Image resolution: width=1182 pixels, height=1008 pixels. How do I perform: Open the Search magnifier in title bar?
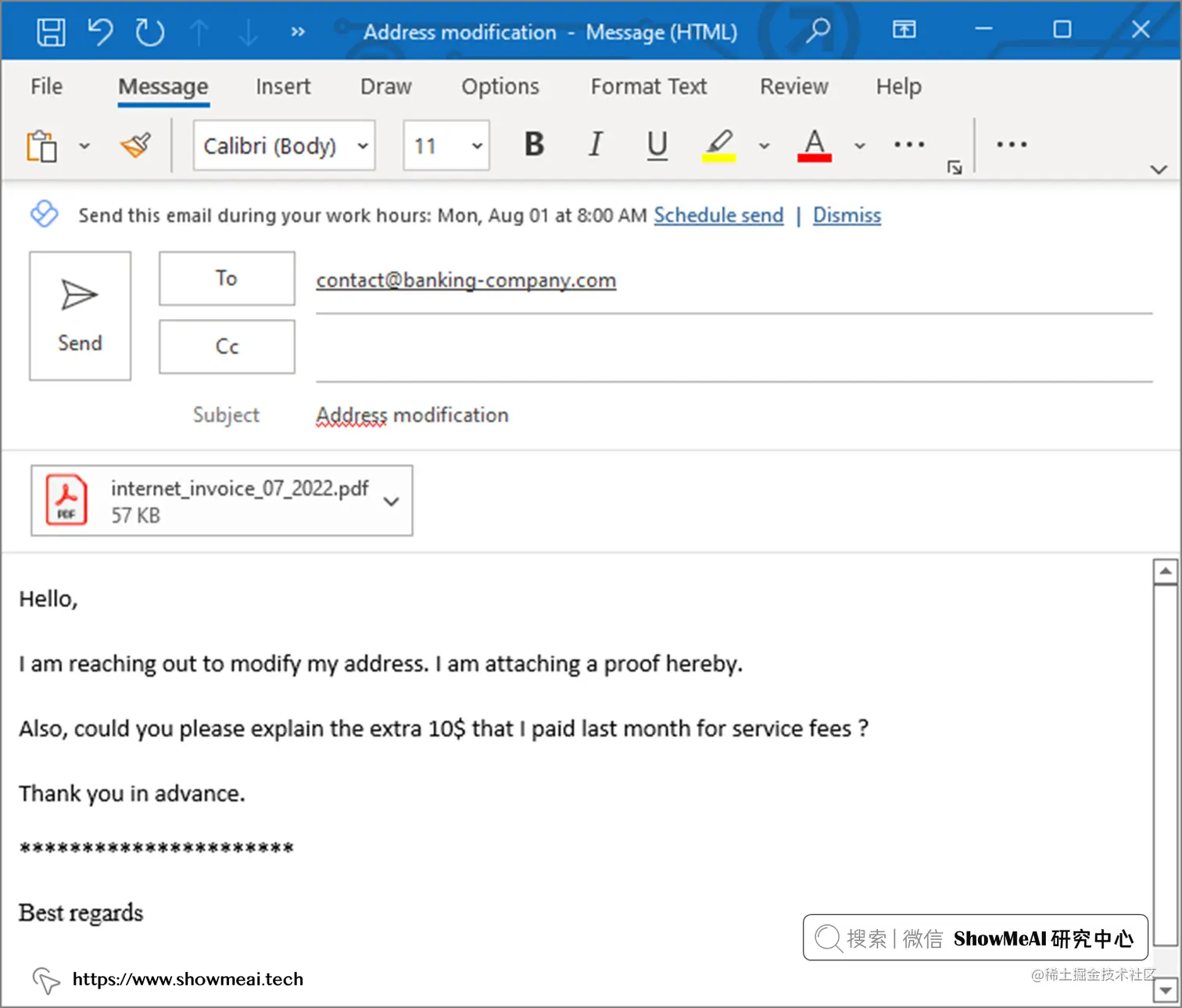[x=818, y=30]
